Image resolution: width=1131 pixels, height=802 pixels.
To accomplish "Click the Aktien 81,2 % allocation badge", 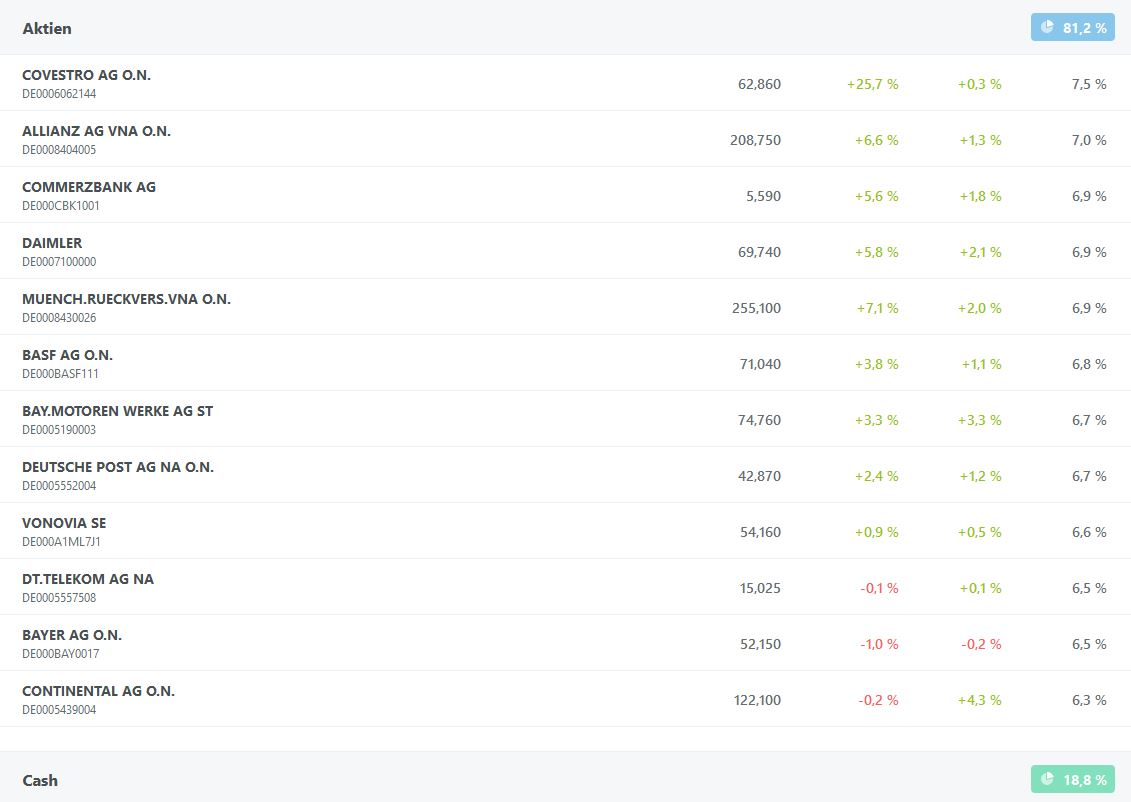I will [x=1072, y=28].
